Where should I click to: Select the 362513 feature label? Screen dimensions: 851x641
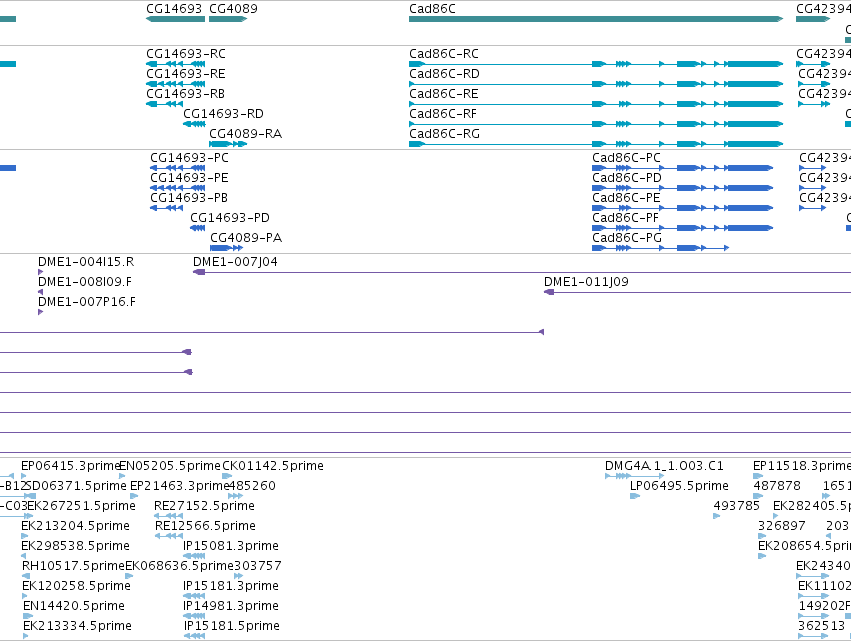click(x=822, y=627)
